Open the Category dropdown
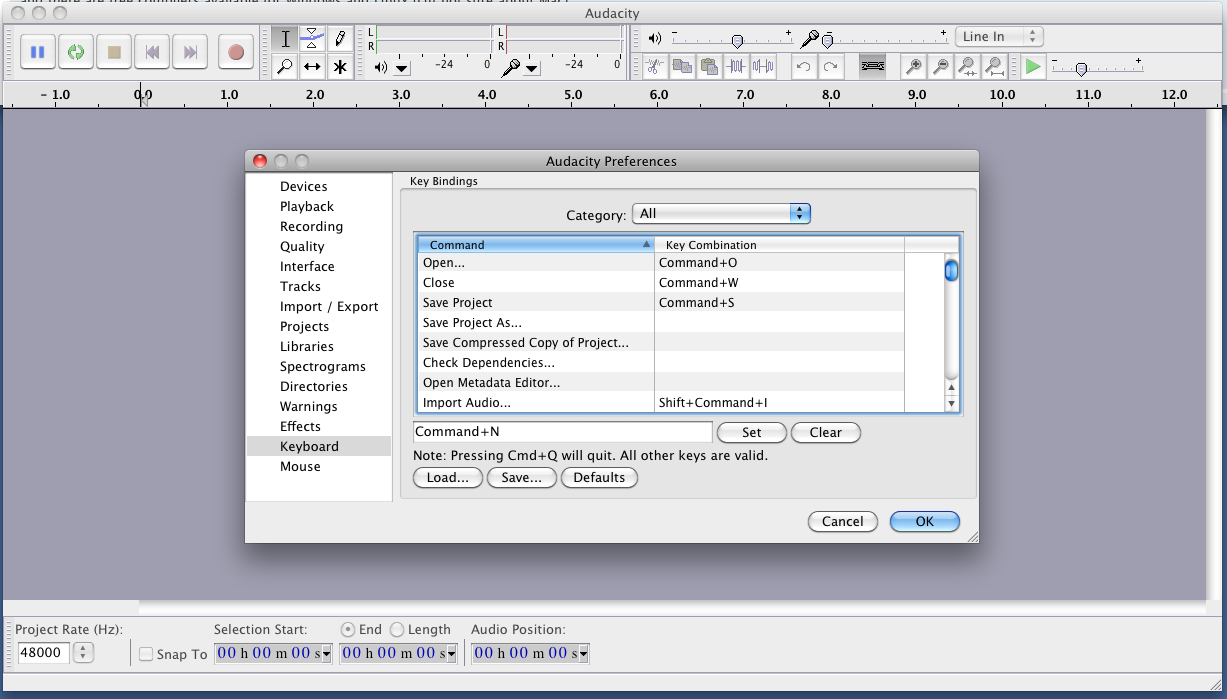1227x699 pixels. click(x=721, y=214)
